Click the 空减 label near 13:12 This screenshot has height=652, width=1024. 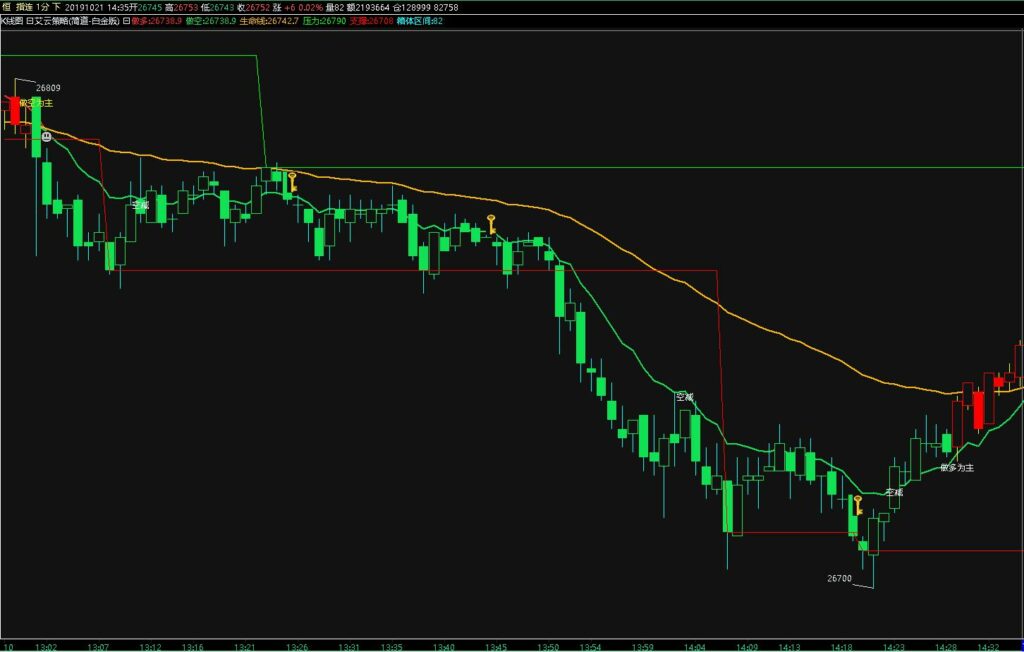coord(140,204)
